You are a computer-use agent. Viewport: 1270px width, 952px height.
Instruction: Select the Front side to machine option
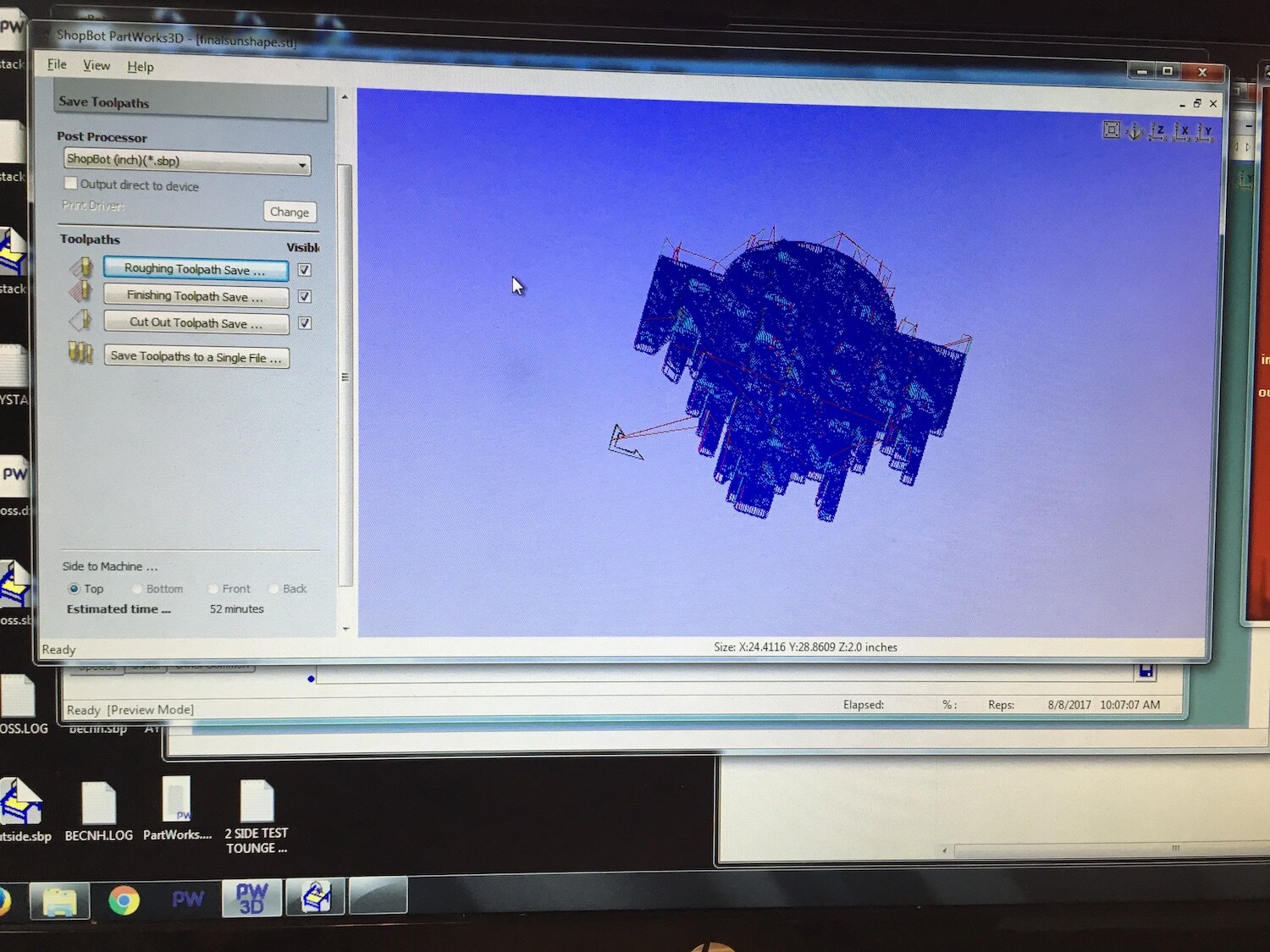pos(213,588)
